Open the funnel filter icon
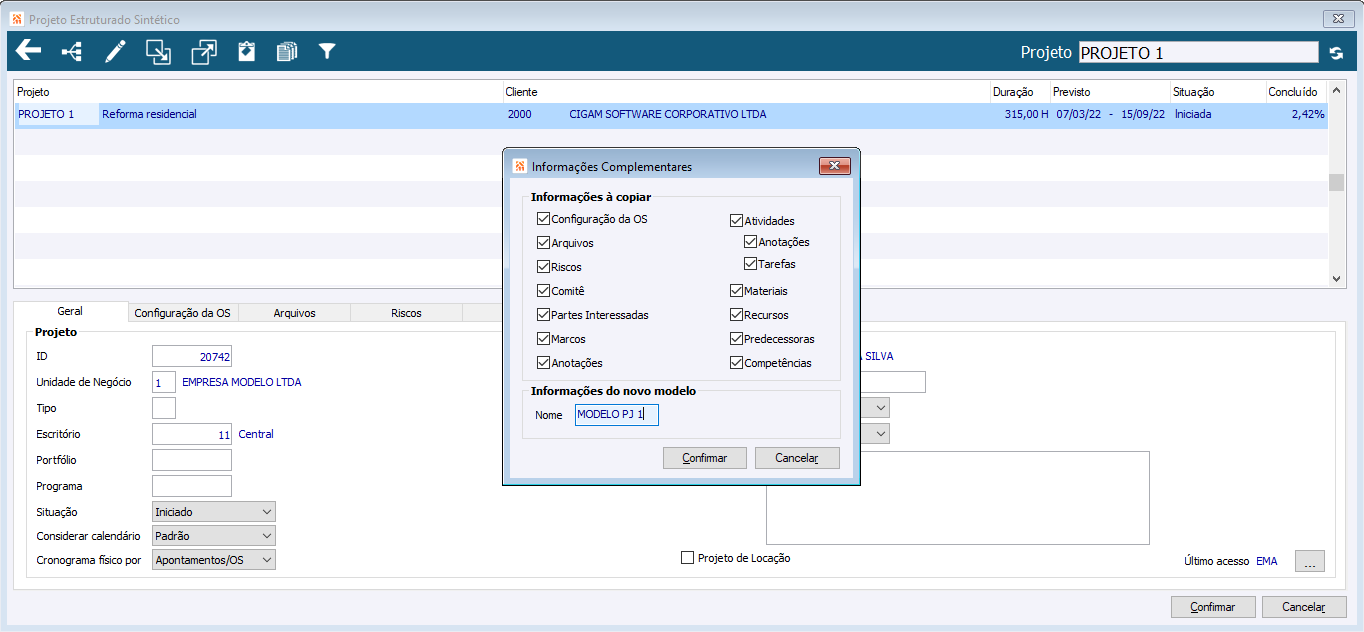 (327, 51)
